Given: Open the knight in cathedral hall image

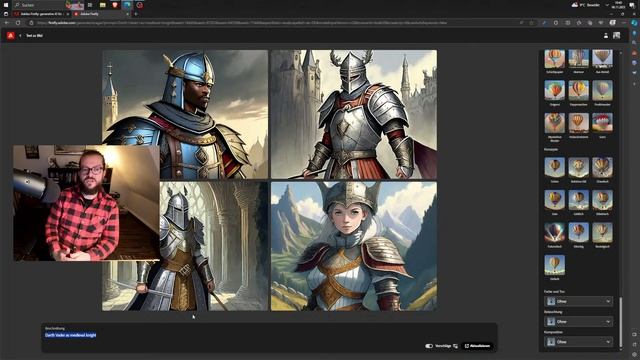Looking at the screenshot, I should [213, 246].
